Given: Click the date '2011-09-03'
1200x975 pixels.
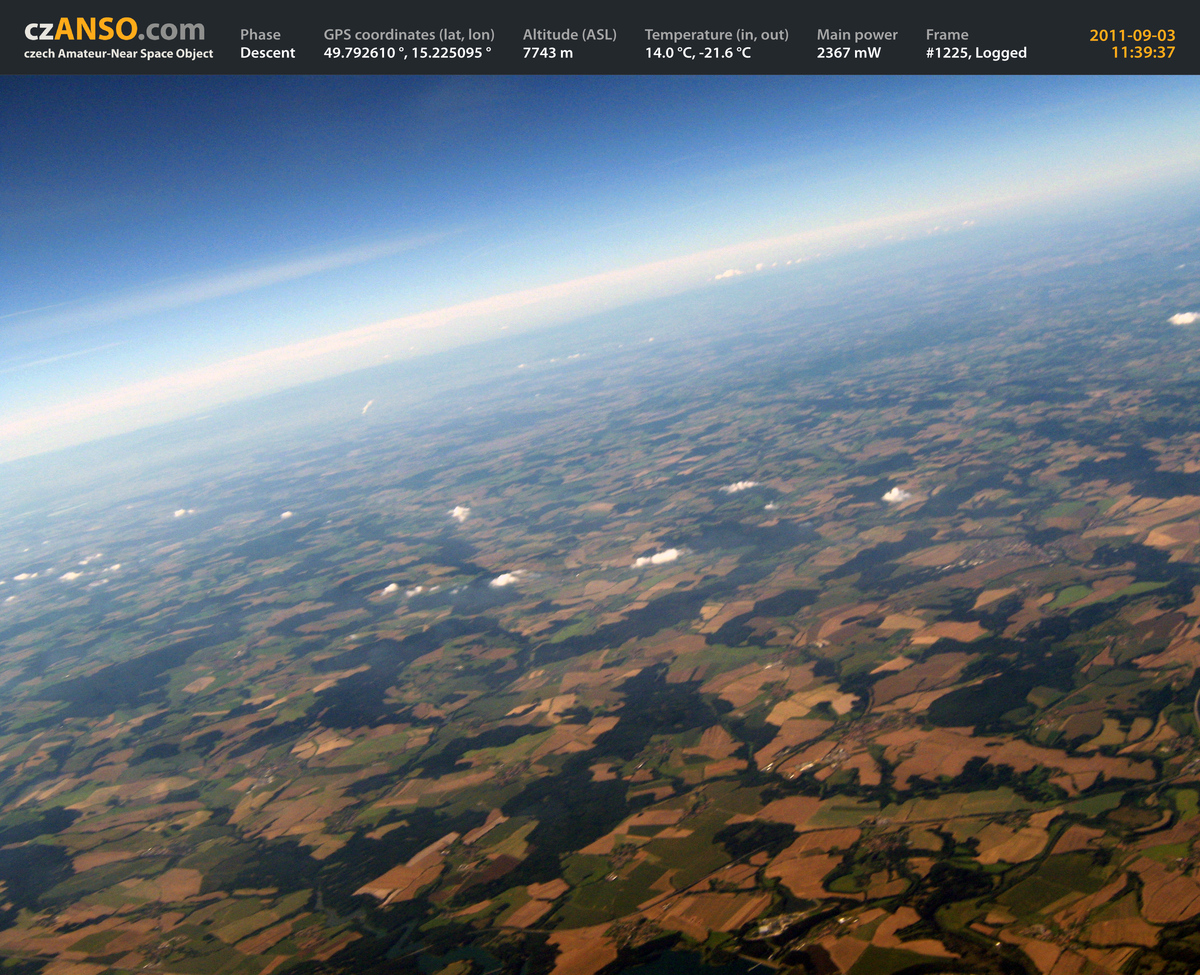Looking at the screenshot, I should 1132,35.
